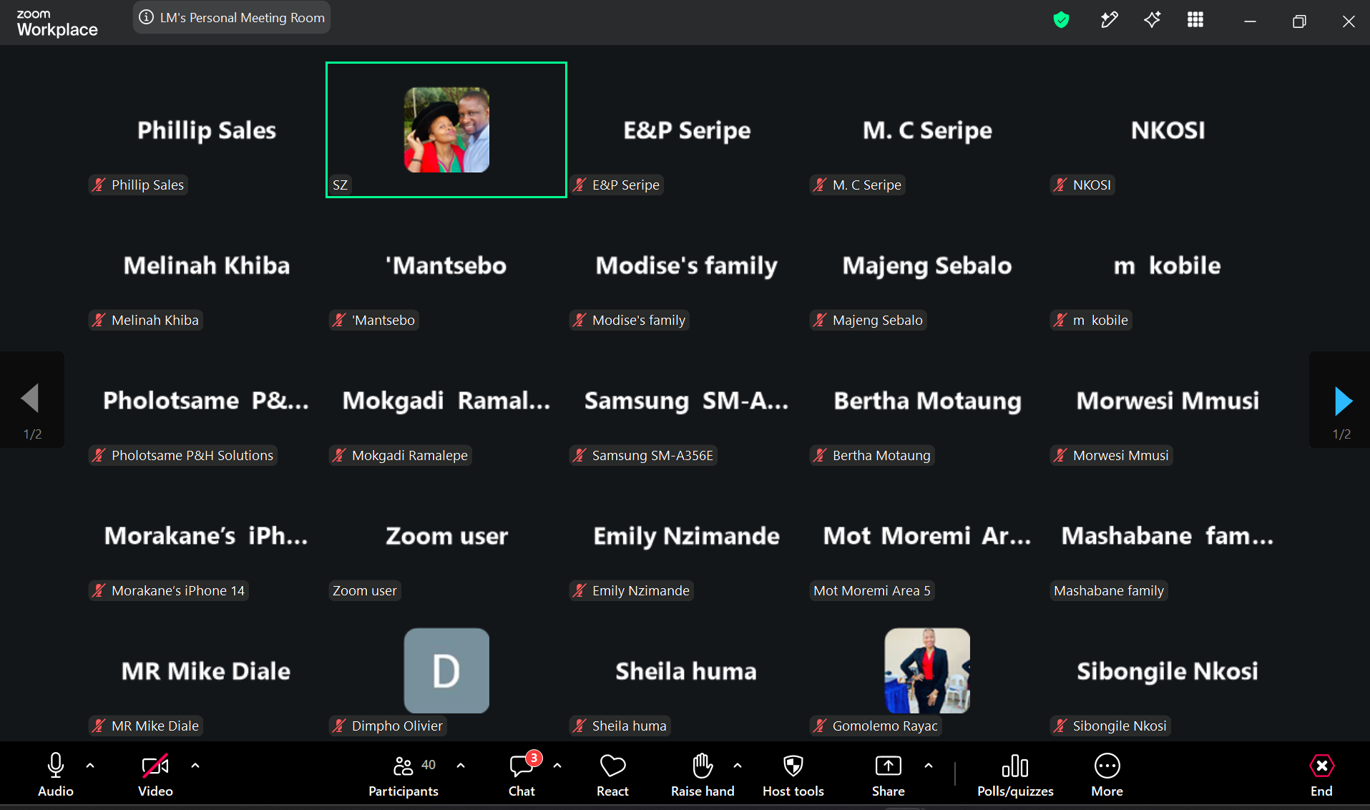1370x810 pixels.
Task: Select the Zoom user name label
Action: 364,591
